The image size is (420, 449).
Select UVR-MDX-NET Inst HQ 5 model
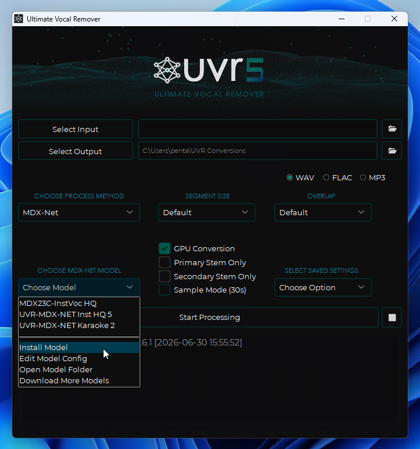click(79, 314)
